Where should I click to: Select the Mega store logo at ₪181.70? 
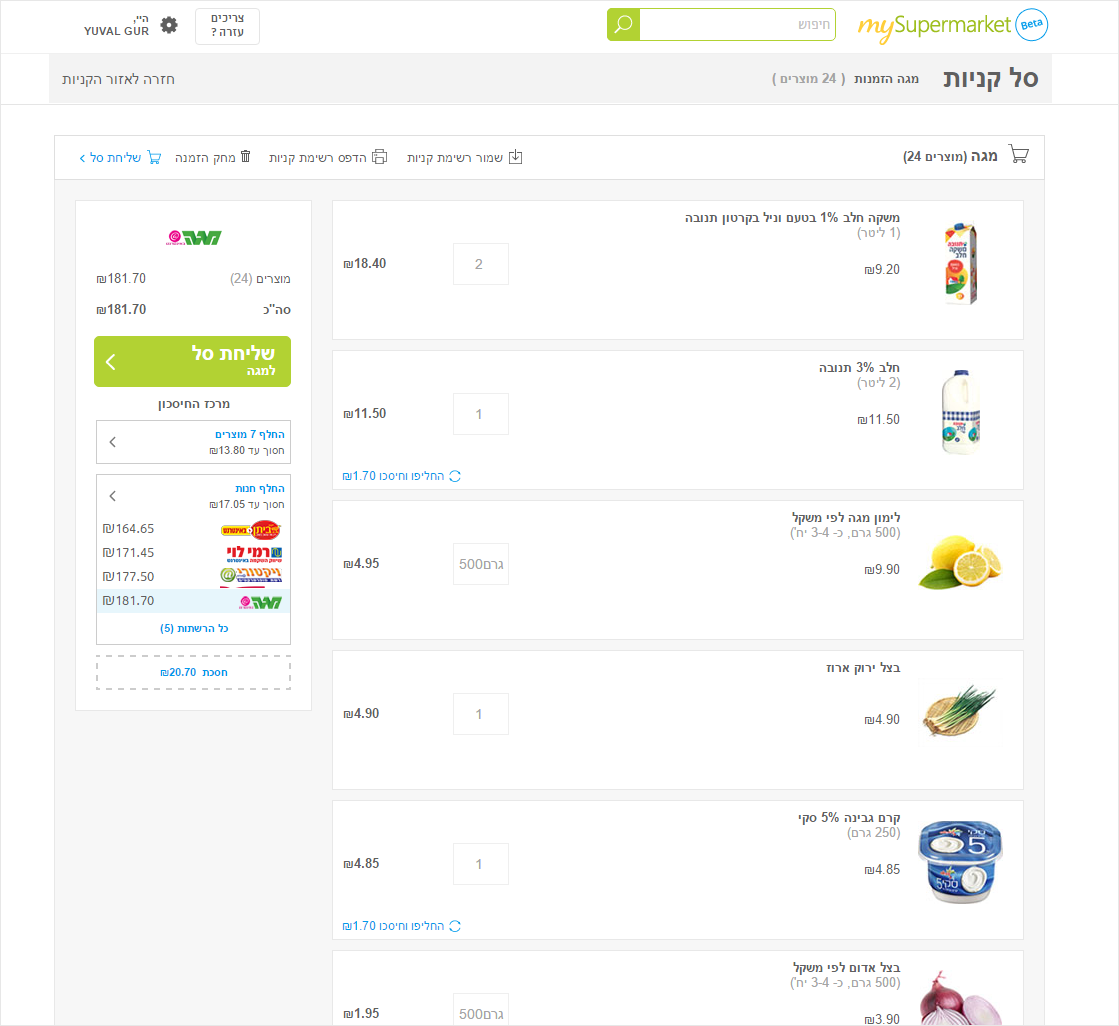click(x=260, y=602)
